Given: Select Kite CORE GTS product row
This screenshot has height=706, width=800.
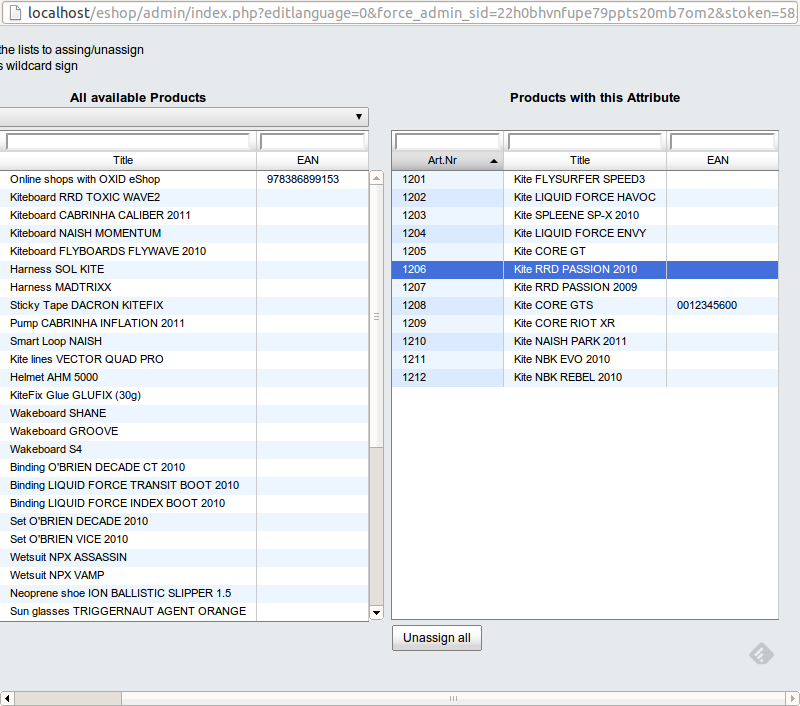Looking at the screenshot, I should [x=584, y=305].
